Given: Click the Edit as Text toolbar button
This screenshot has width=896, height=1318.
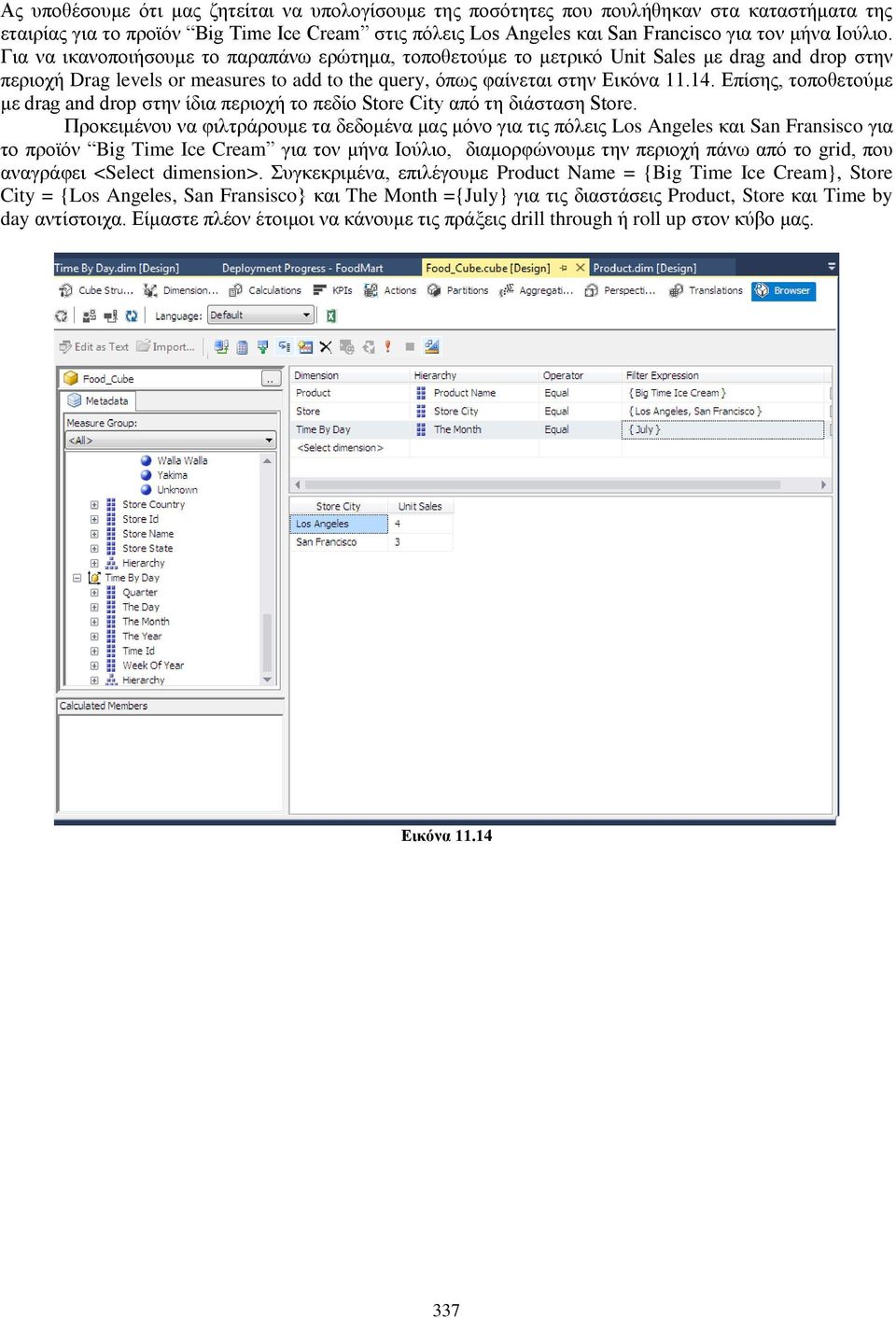Looking at the screenshot, I should pos(93,346).
